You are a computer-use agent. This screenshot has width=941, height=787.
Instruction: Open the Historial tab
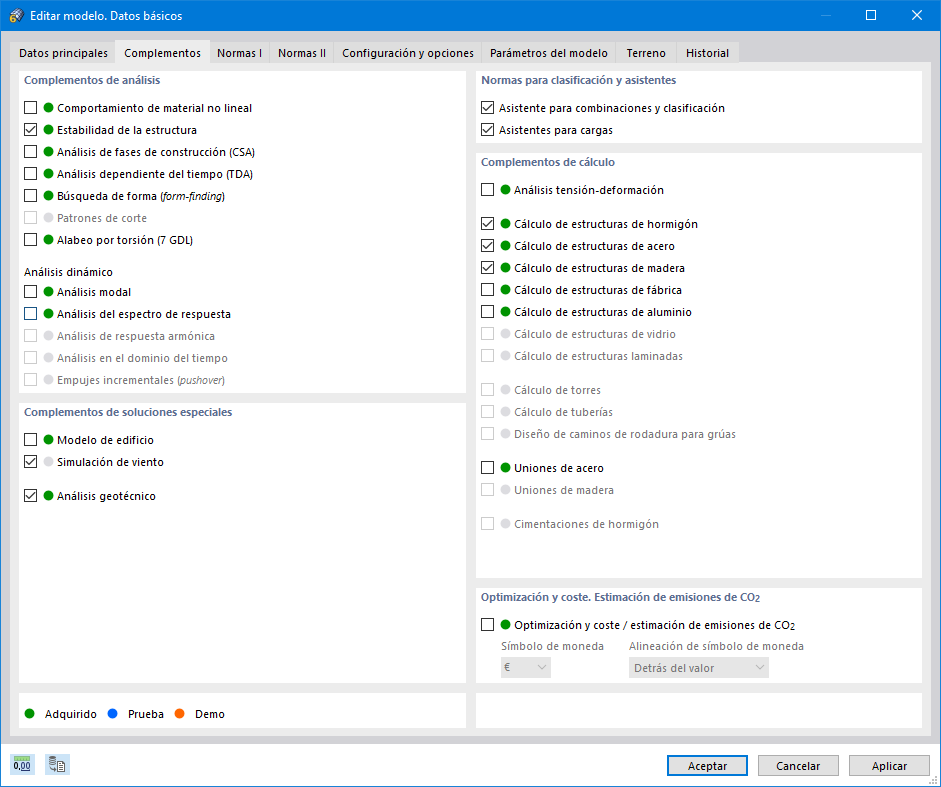tap(708, 51)
